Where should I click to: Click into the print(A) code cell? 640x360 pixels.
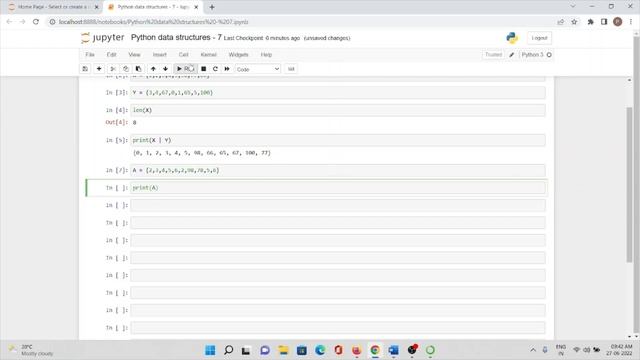coord(338,188)
